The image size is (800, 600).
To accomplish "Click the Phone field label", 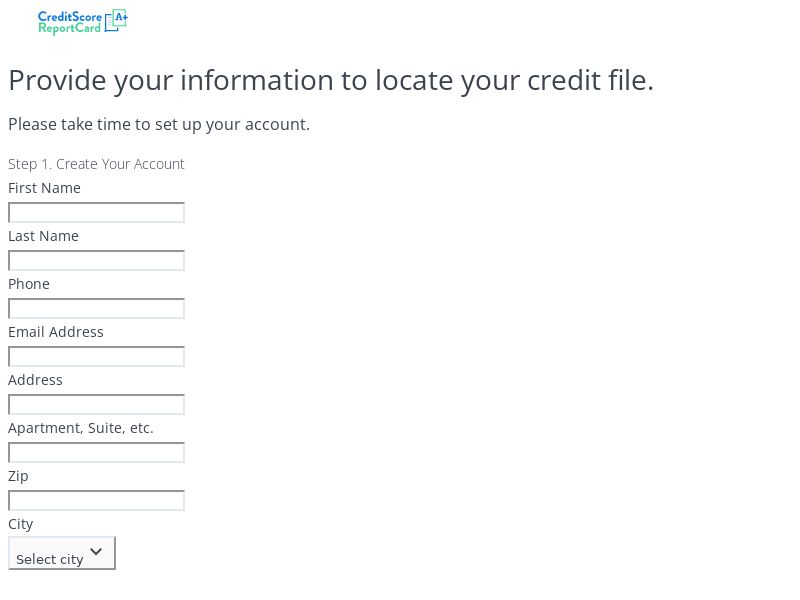I will pos(28,283).
